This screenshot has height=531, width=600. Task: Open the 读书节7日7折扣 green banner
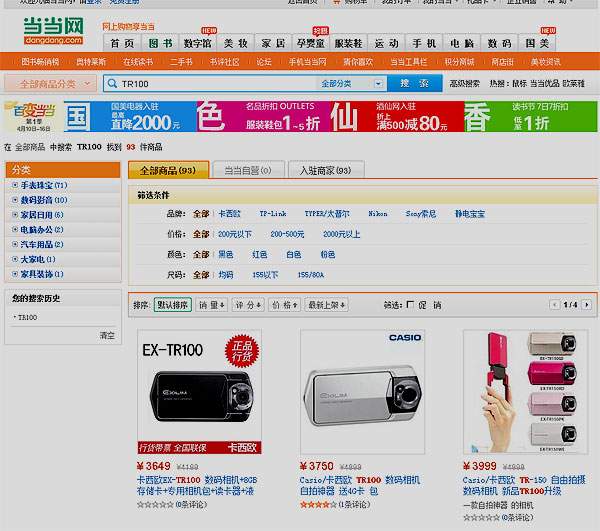(x=531, y=116)
